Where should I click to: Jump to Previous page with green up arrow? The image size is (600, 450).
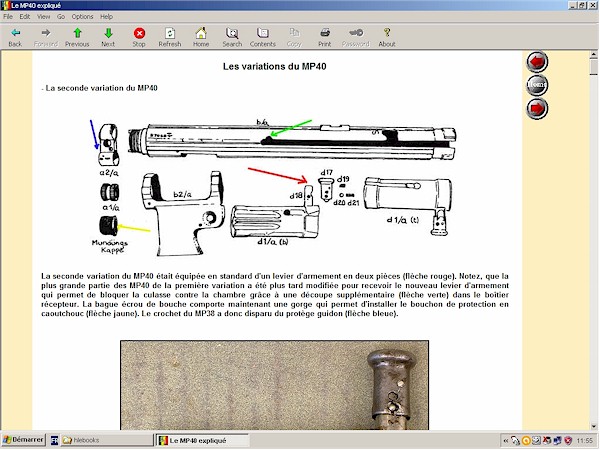[77, 37]
